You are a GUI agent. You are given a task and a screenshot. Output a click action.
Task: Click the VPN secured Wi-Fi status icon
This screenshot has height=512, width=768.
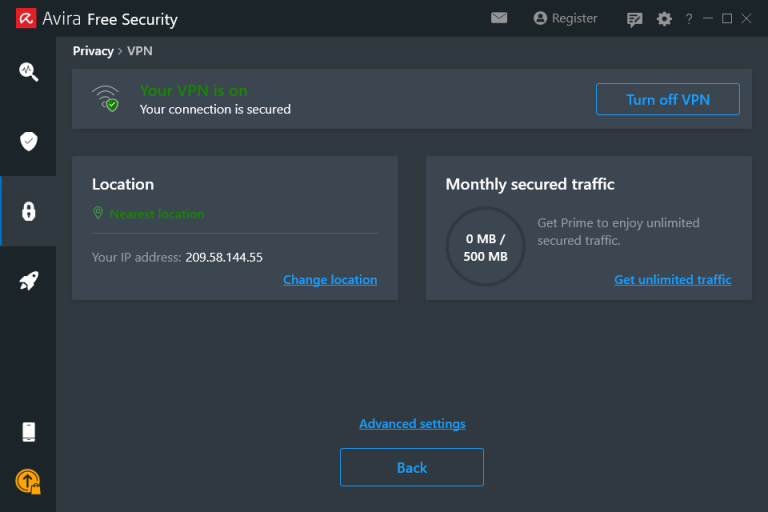pyautogui.click(x=106, y=98)
